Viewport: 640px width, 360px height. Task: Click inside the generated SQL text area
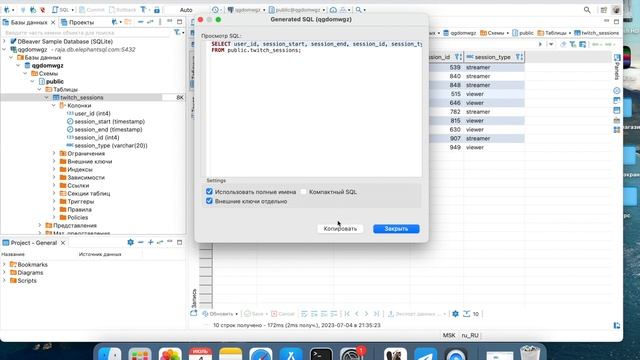[x=314, y=109]
